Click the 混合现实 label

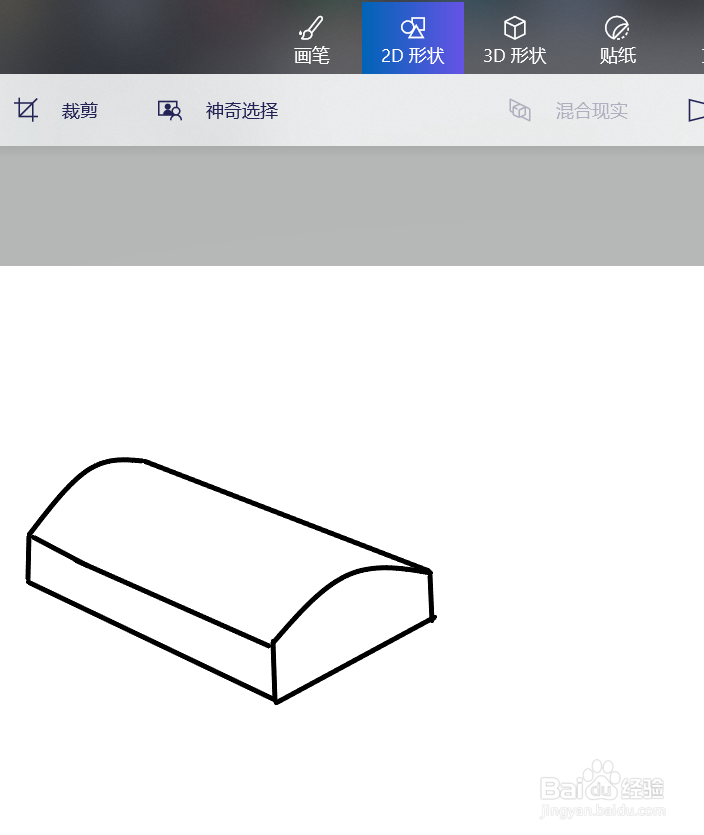592,111
